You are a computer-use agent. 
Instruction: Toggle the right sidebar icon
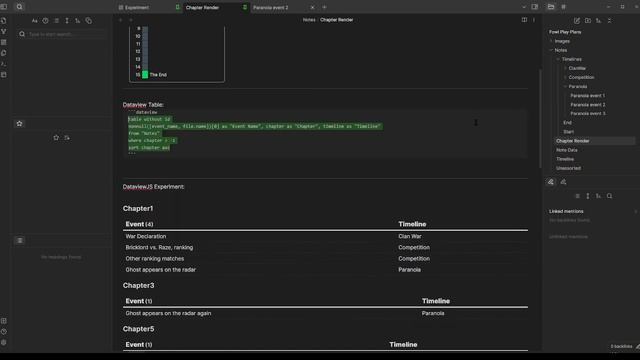point(535,7)
